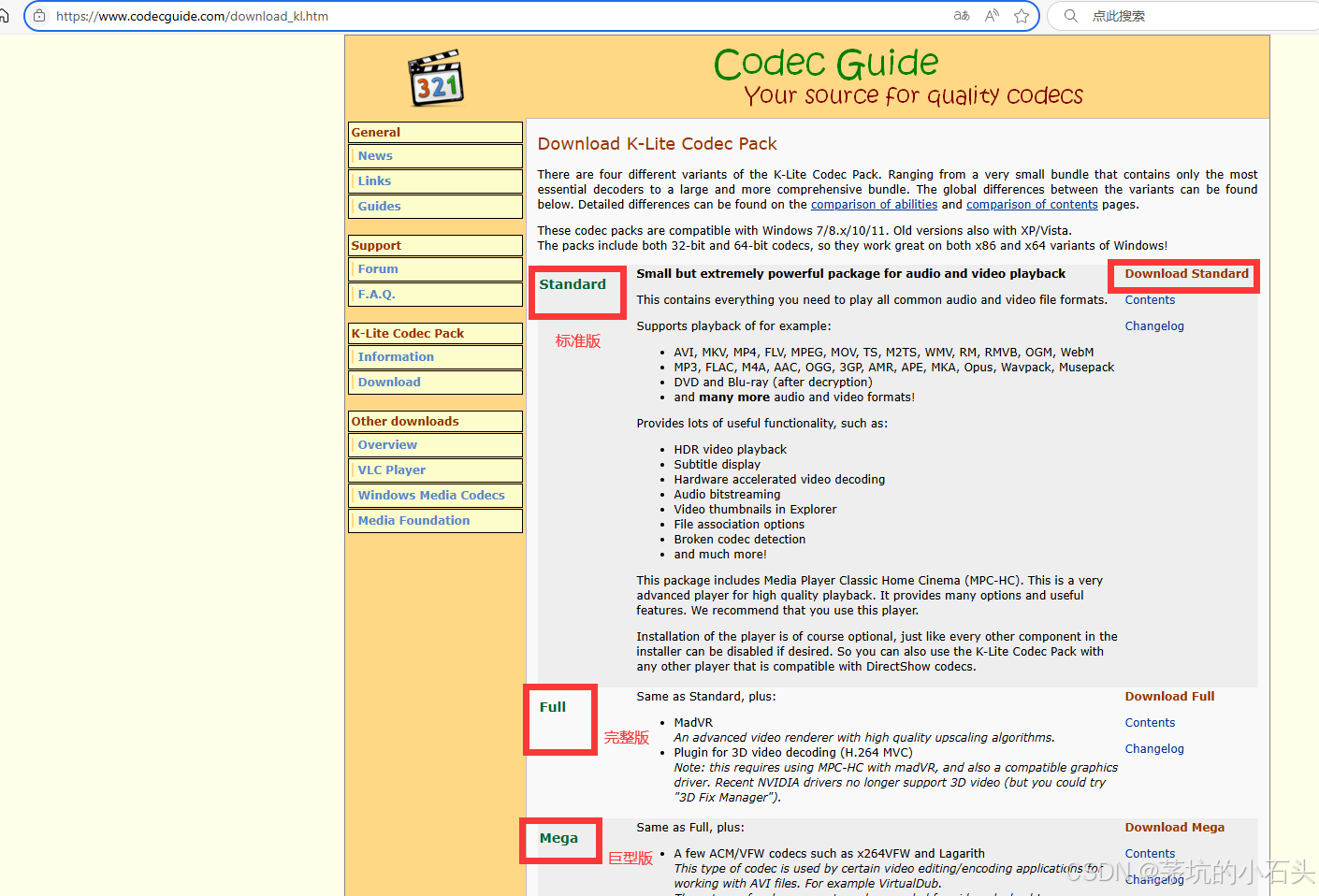Open the Links sidebar item

coord(435,181)
